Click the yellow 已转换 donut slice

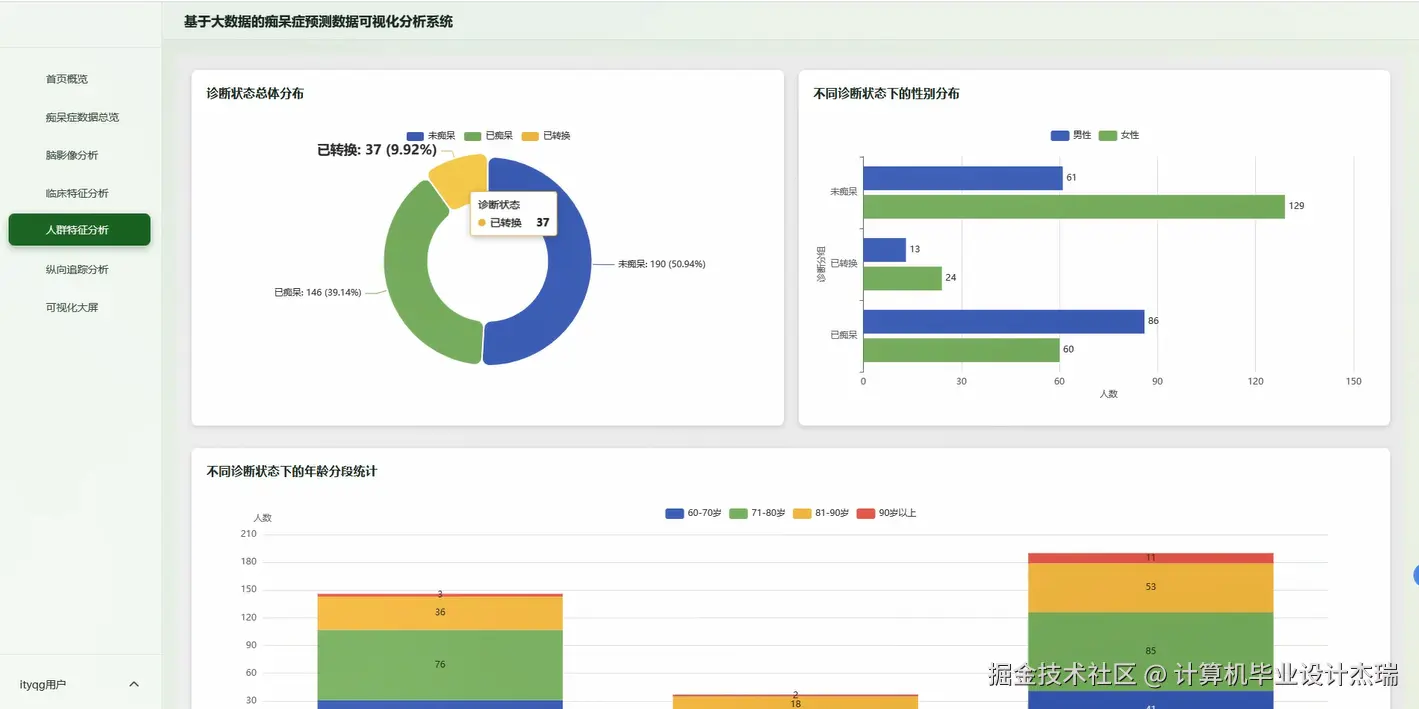coord(456,178)
